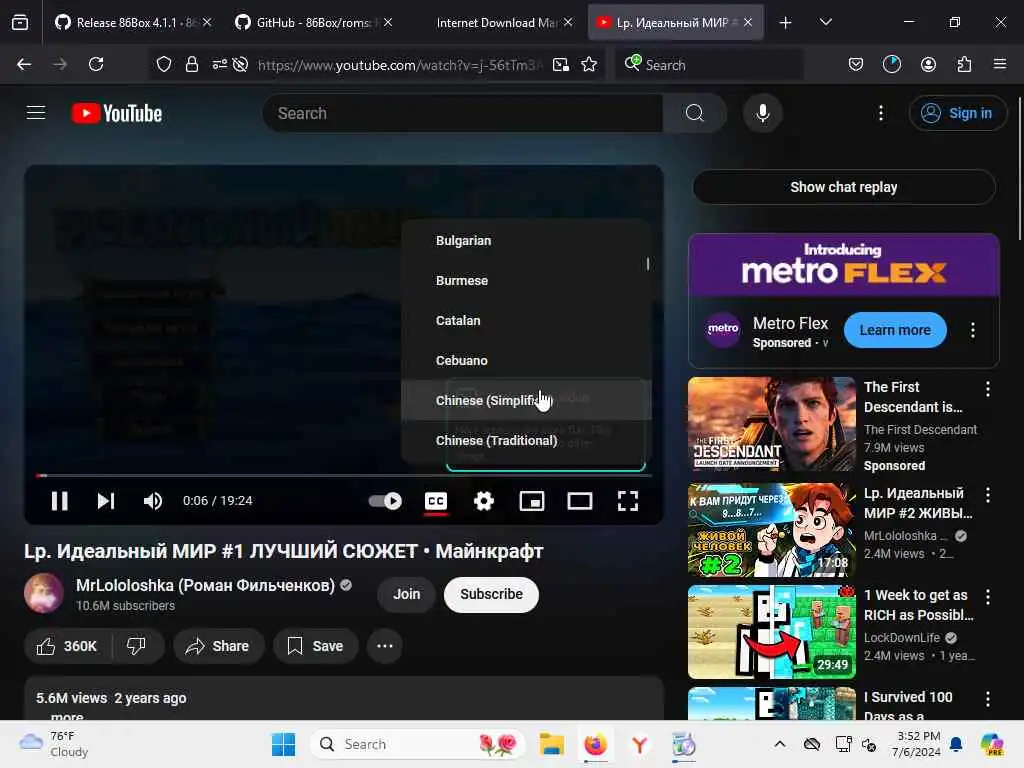
Task: Toggle closed captions CC button
Action: pyautogui.click(x=436, y=501)
